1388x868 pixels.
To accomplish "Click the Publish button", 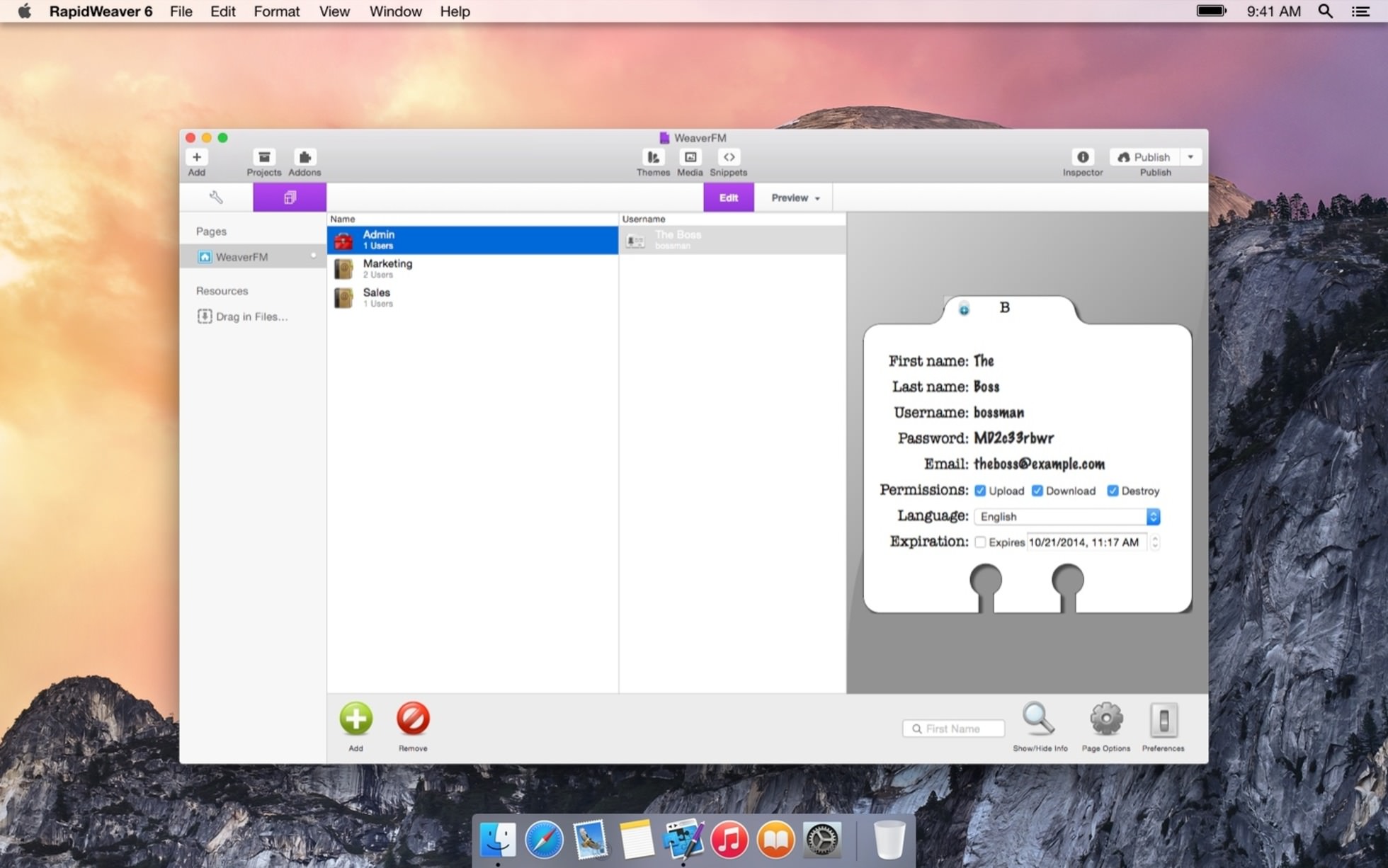I will pos(1144,157).
